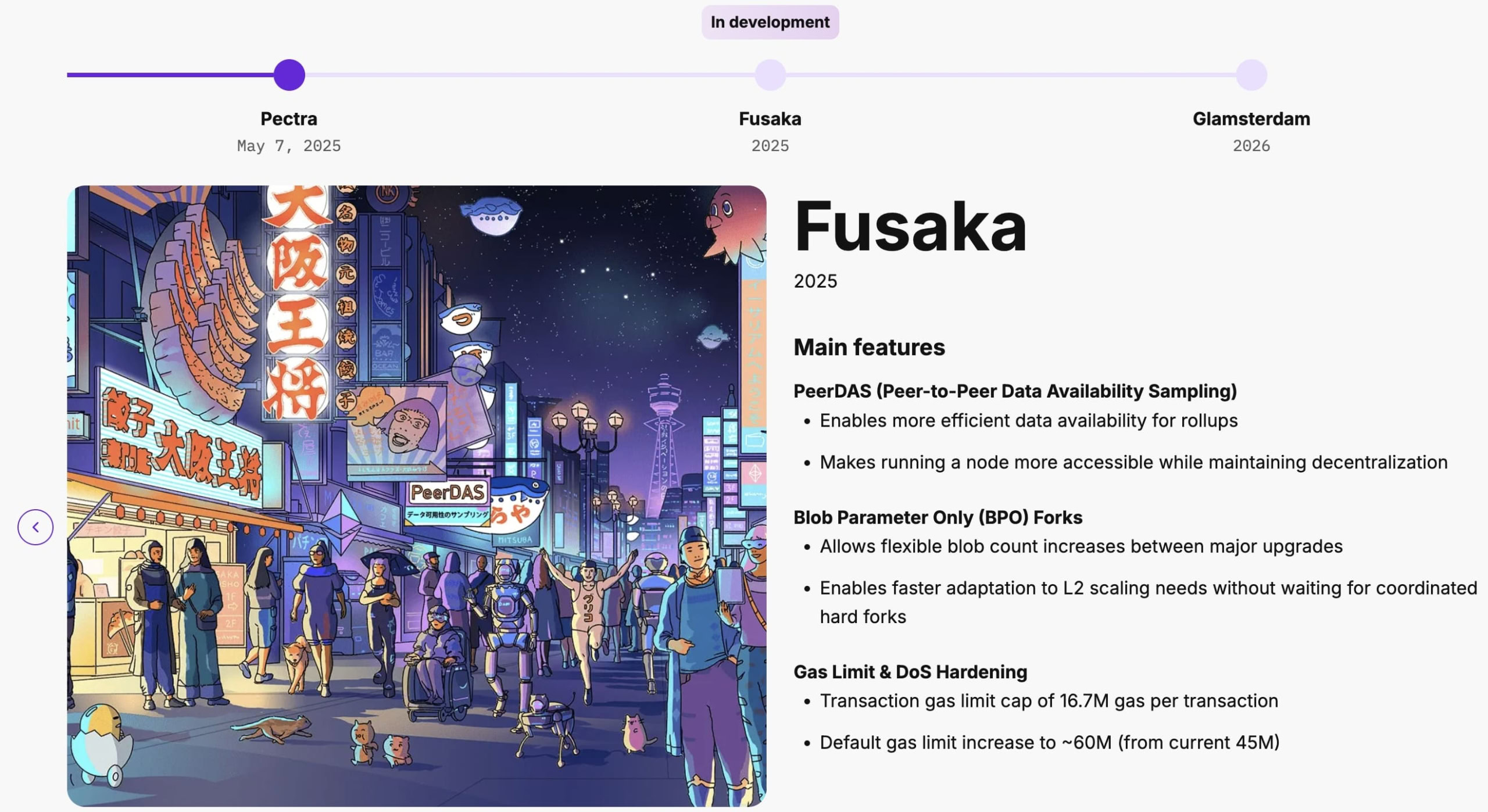Click the large Fusaka heading
The height and width of the screenshot is (812, 1488).
coord(910,227)
